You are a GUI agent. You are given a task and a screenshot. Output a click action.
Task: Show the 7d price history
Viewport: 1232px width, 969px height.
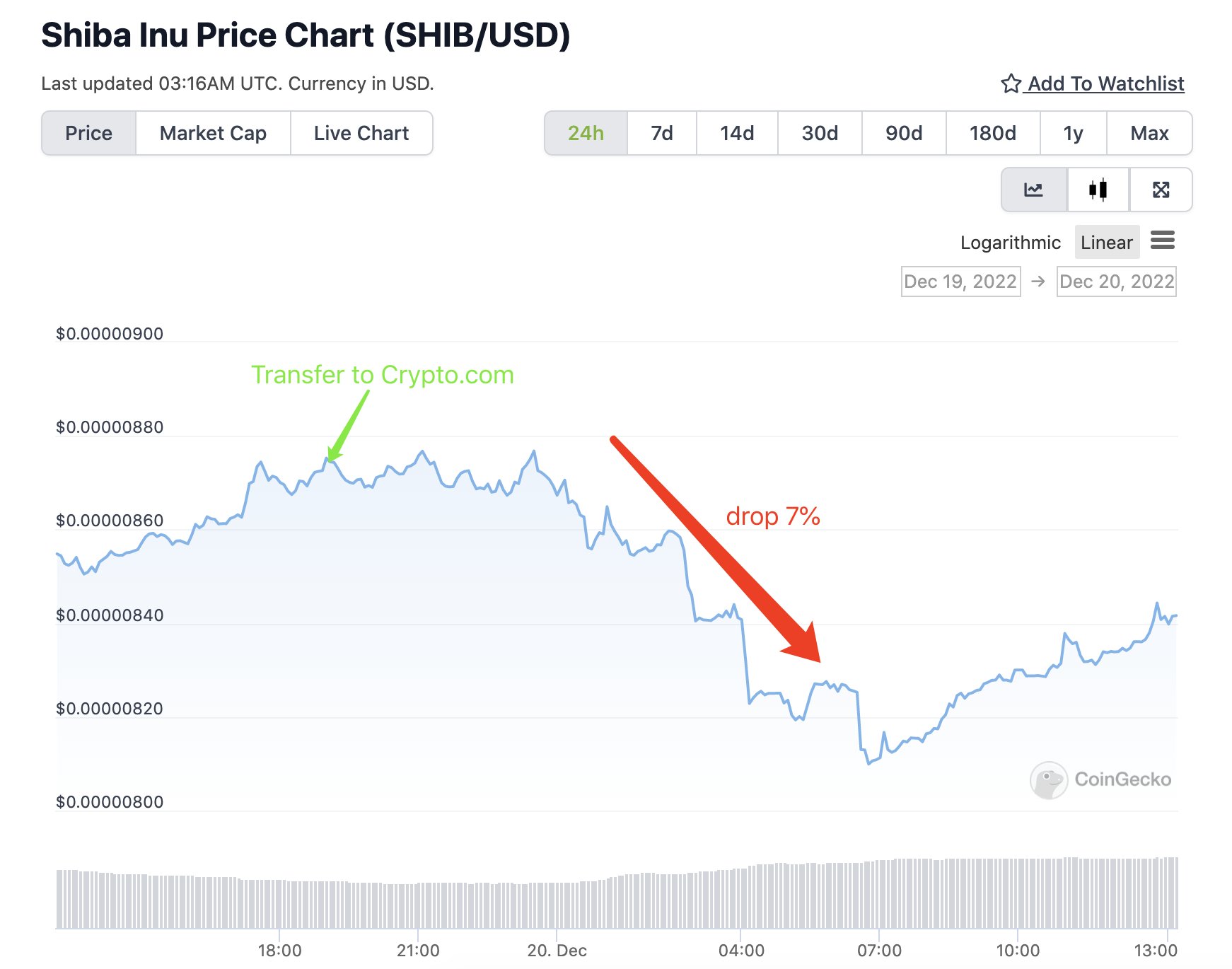click(661, 132)
